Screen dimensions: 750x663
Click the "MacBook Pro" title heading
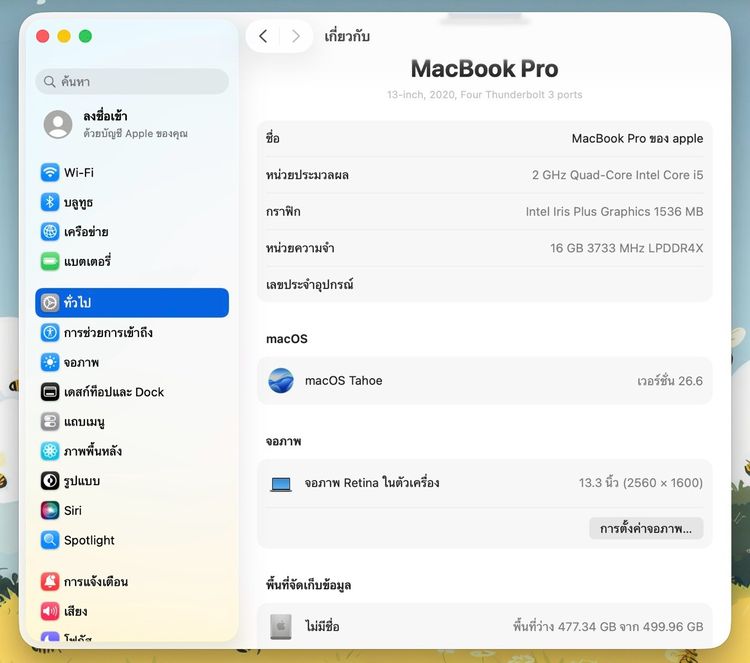(x=485, y=68)
